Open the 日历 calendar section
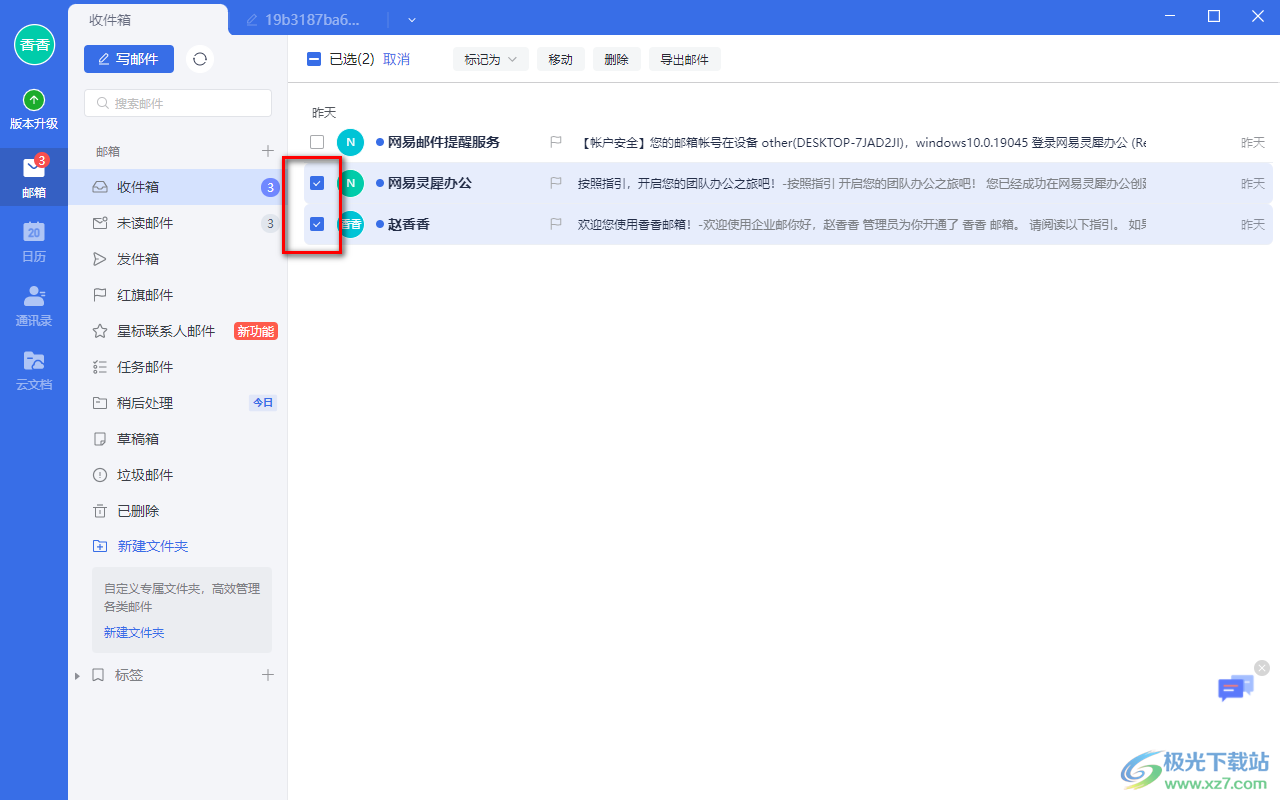The height and width of the screenshot is (800, 1280). tap(34, 241)
